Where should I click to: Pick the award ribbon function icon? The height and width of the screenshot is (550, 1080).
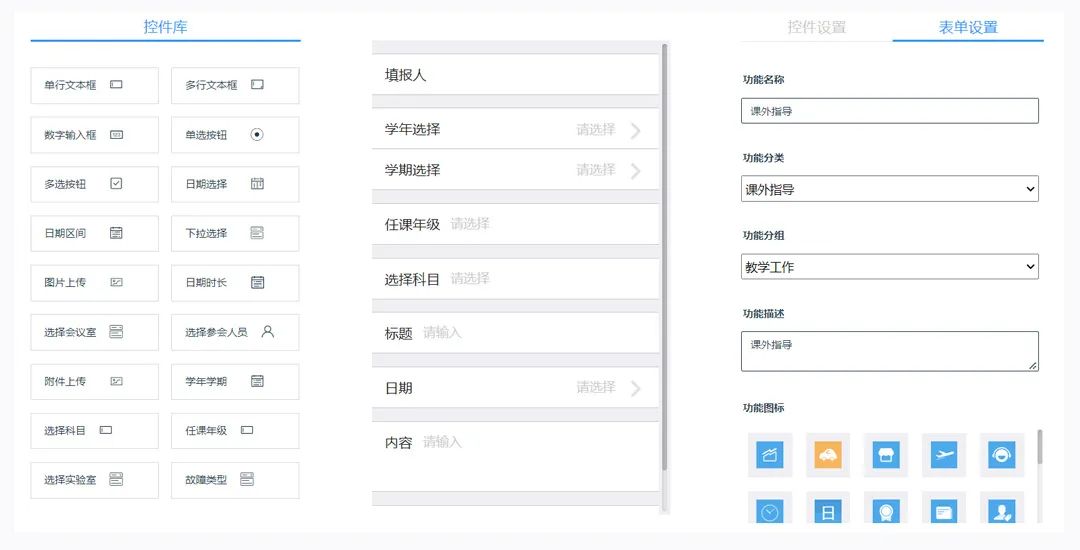click(x=886, y=509)
